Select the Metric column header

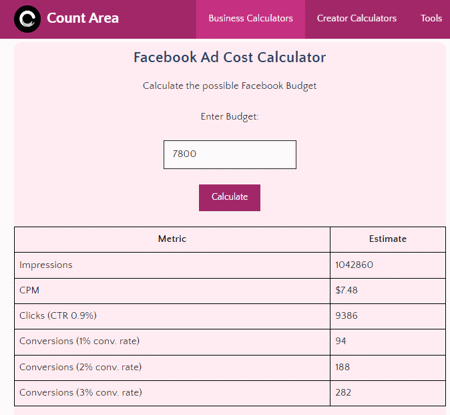click(172, 239)
